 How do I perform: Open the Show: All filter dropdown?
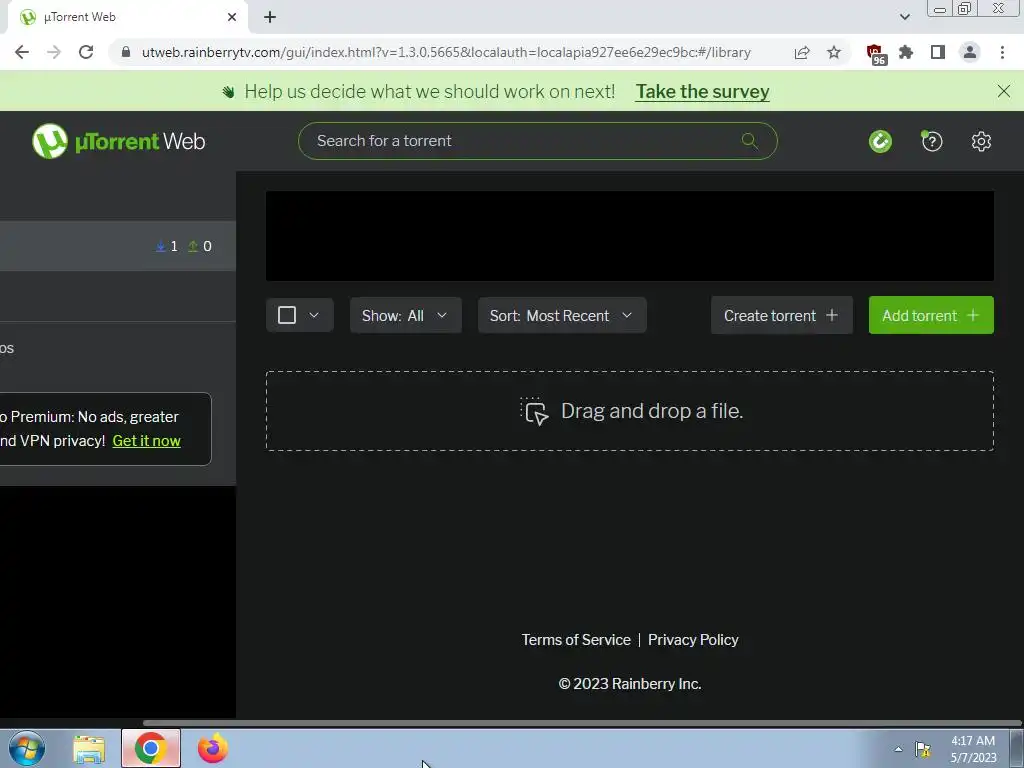tap(406, 315)
